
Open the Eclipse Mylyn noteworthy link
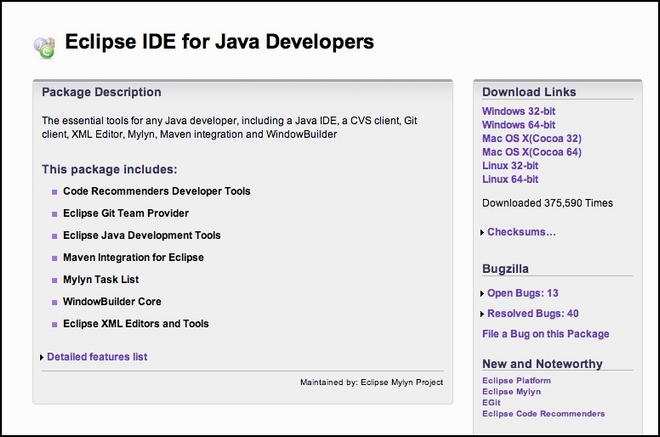(511, 392)
